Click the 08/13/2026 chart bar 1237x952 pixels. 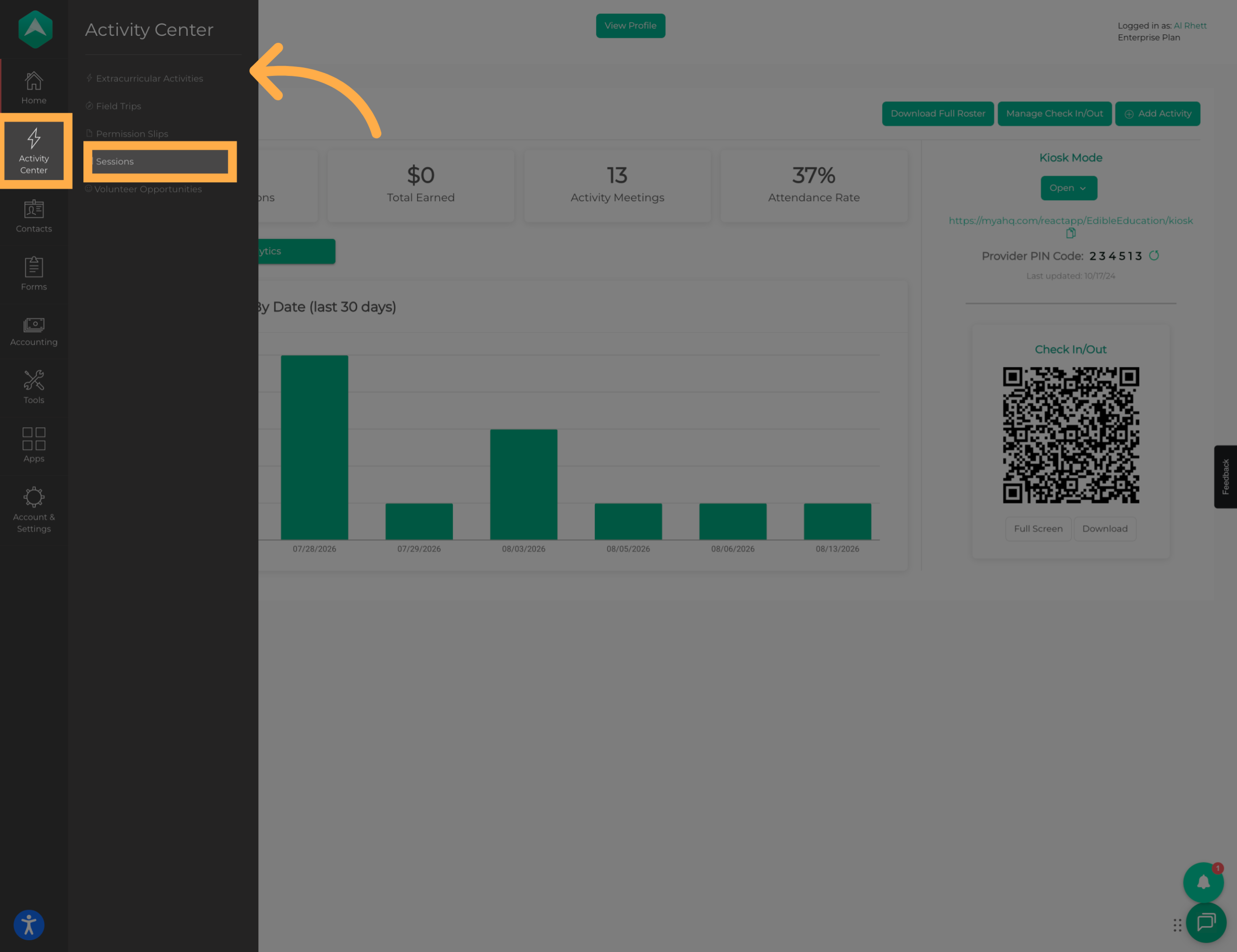[x=837, y=521]
